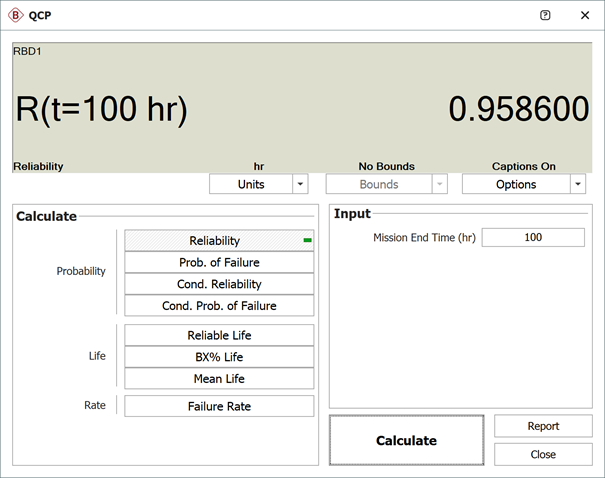This screenshot has height=478, width=605.
Task: Expand the Options dropdown arrow
Action: 577,184
